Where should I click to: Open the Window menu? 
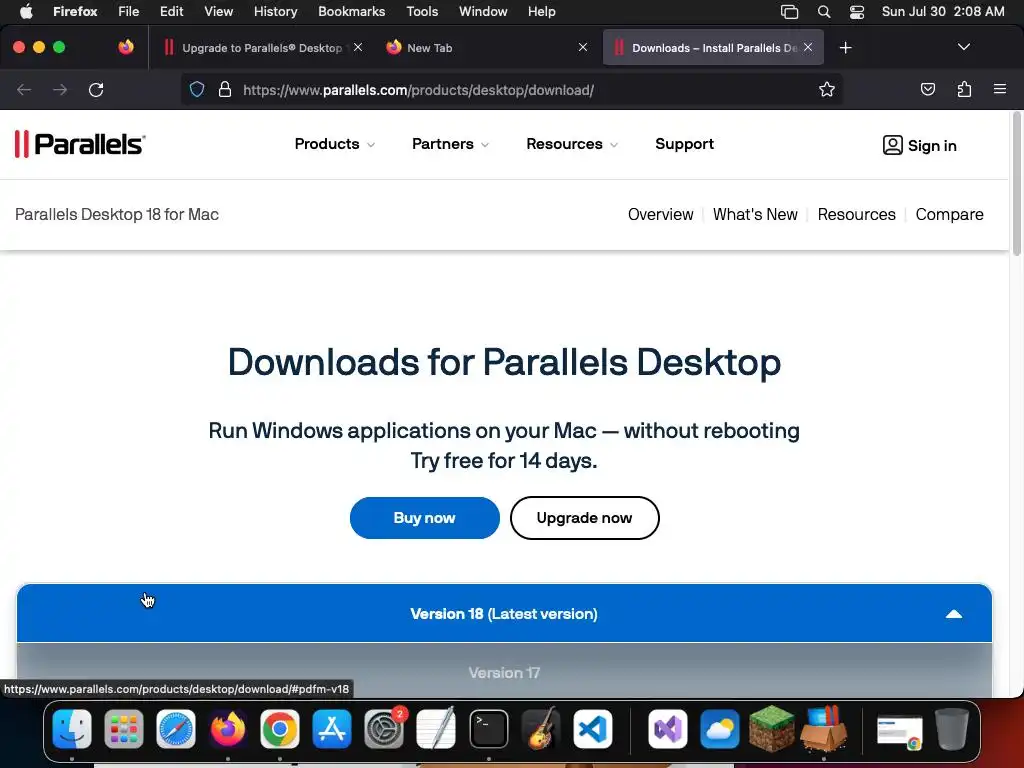click(x=483, y=11)
